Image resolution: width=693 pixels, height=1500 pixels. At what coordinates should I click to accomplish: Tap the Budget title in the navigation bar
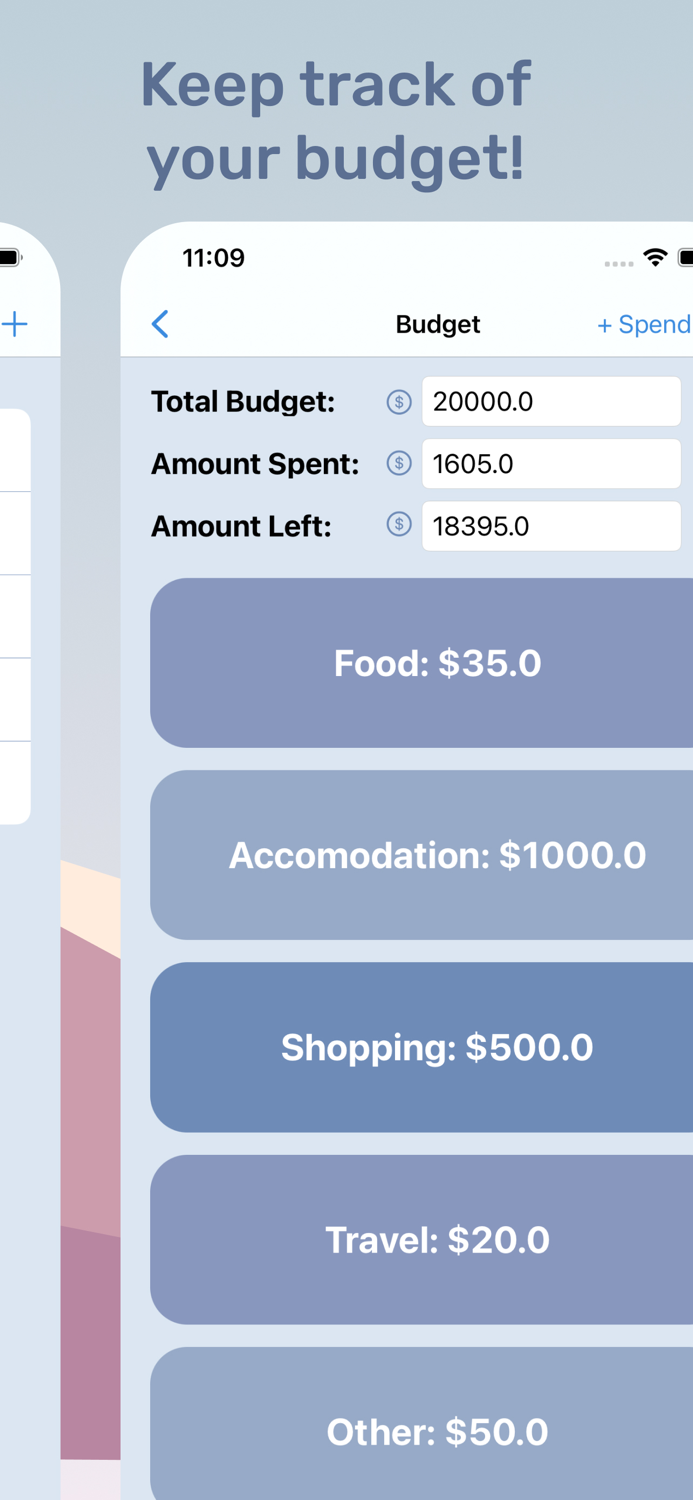pos(437,324)
